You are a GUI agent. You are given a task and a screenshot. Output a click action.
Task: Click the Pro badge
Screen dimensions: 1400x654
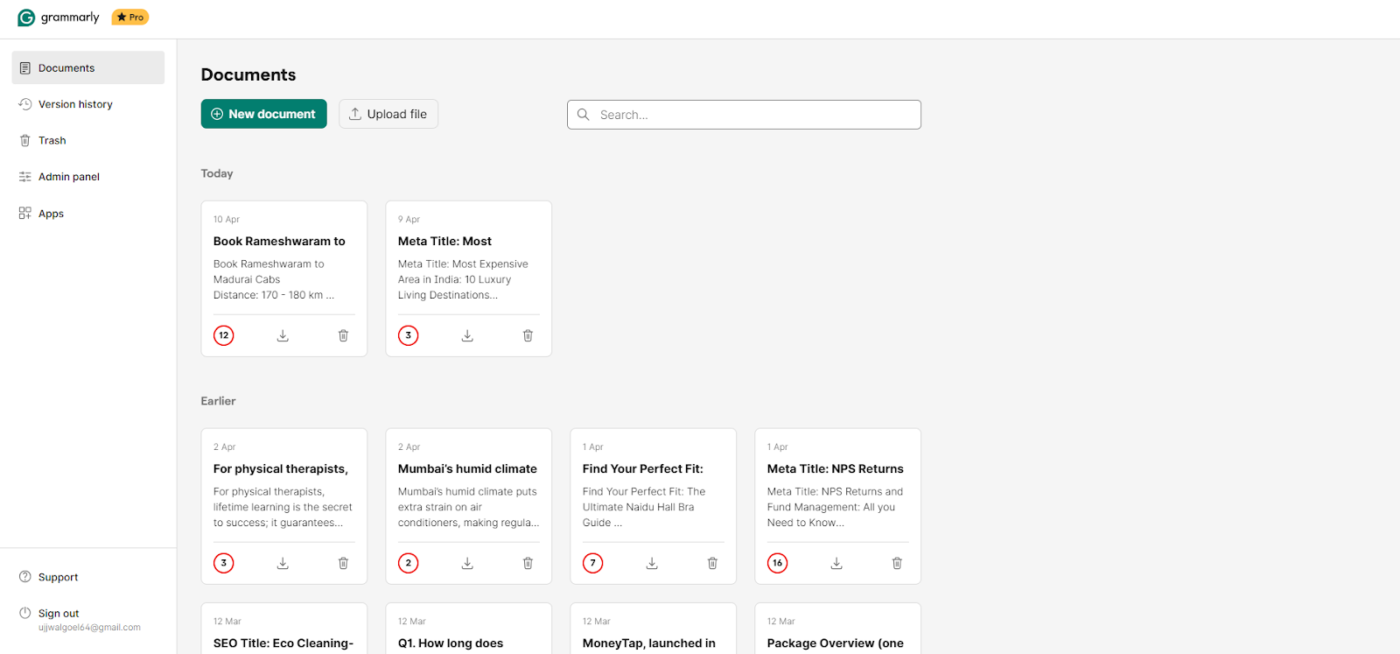[130, 18]
